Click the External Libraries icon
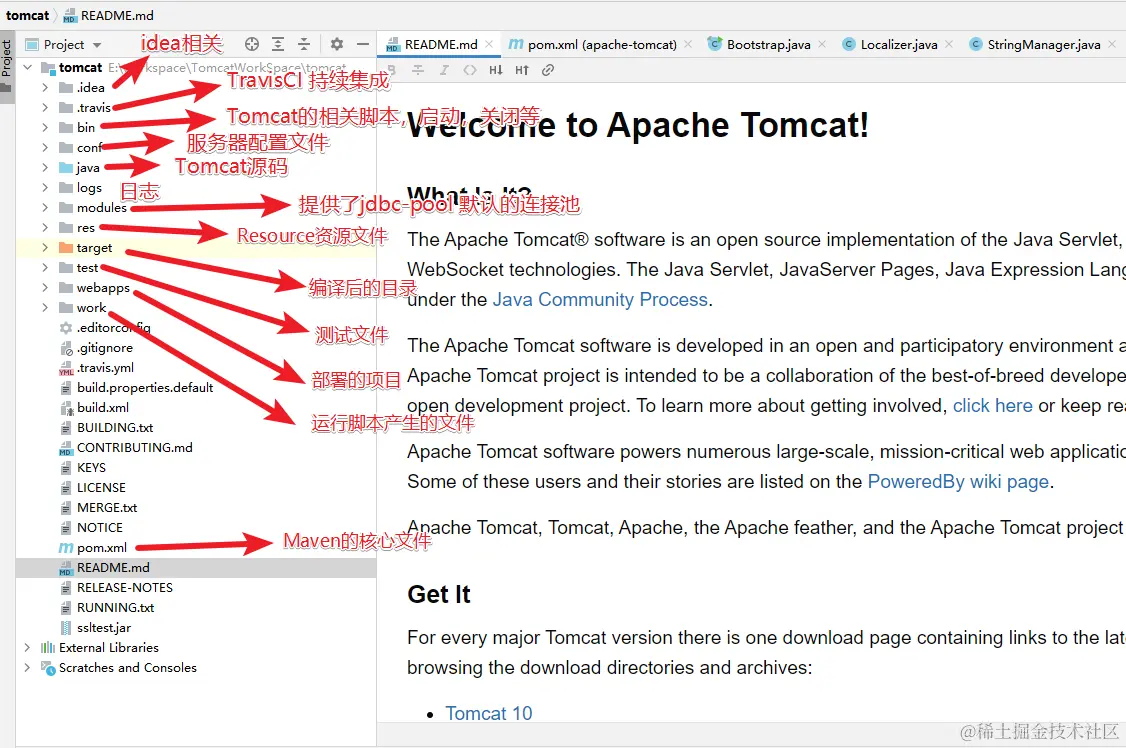The width and height of the screenshot is (1126, 748). pos(48,648)
